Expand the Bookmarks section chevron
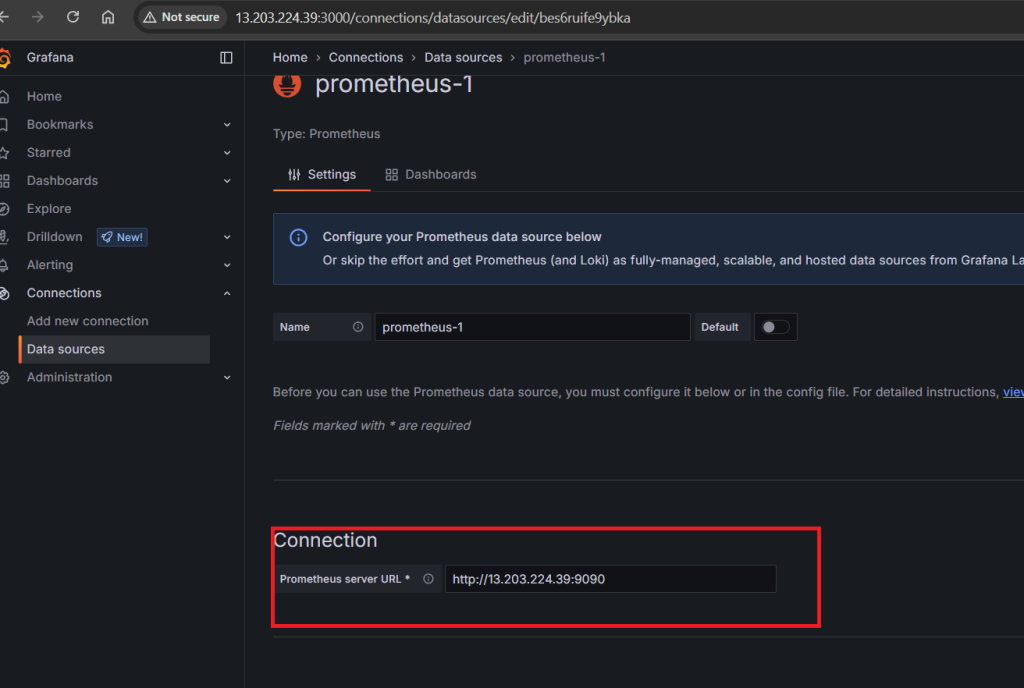The height and width of the screenshot is (688, 1024). pyautogui.click(x=227, y=125)
